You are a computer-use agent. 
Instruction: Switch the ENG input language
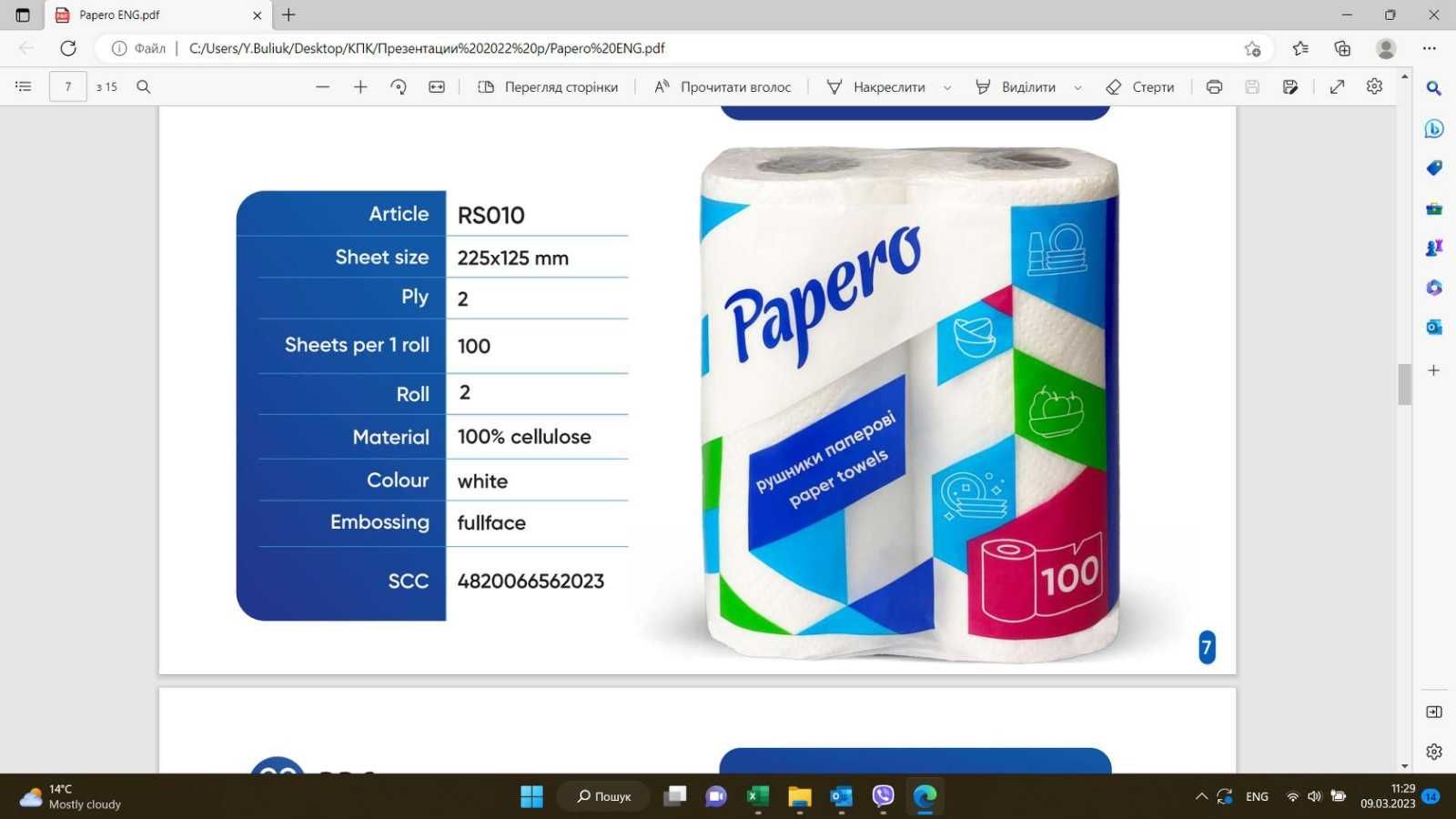(x=1257, y=796)
